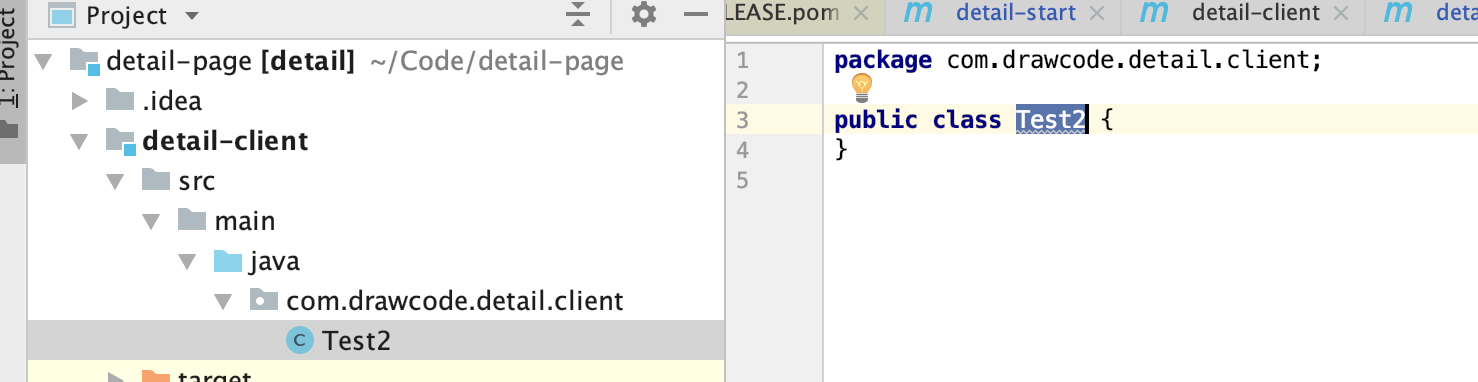Switch to the detail-start editor tab

[x=1016, y=13]
